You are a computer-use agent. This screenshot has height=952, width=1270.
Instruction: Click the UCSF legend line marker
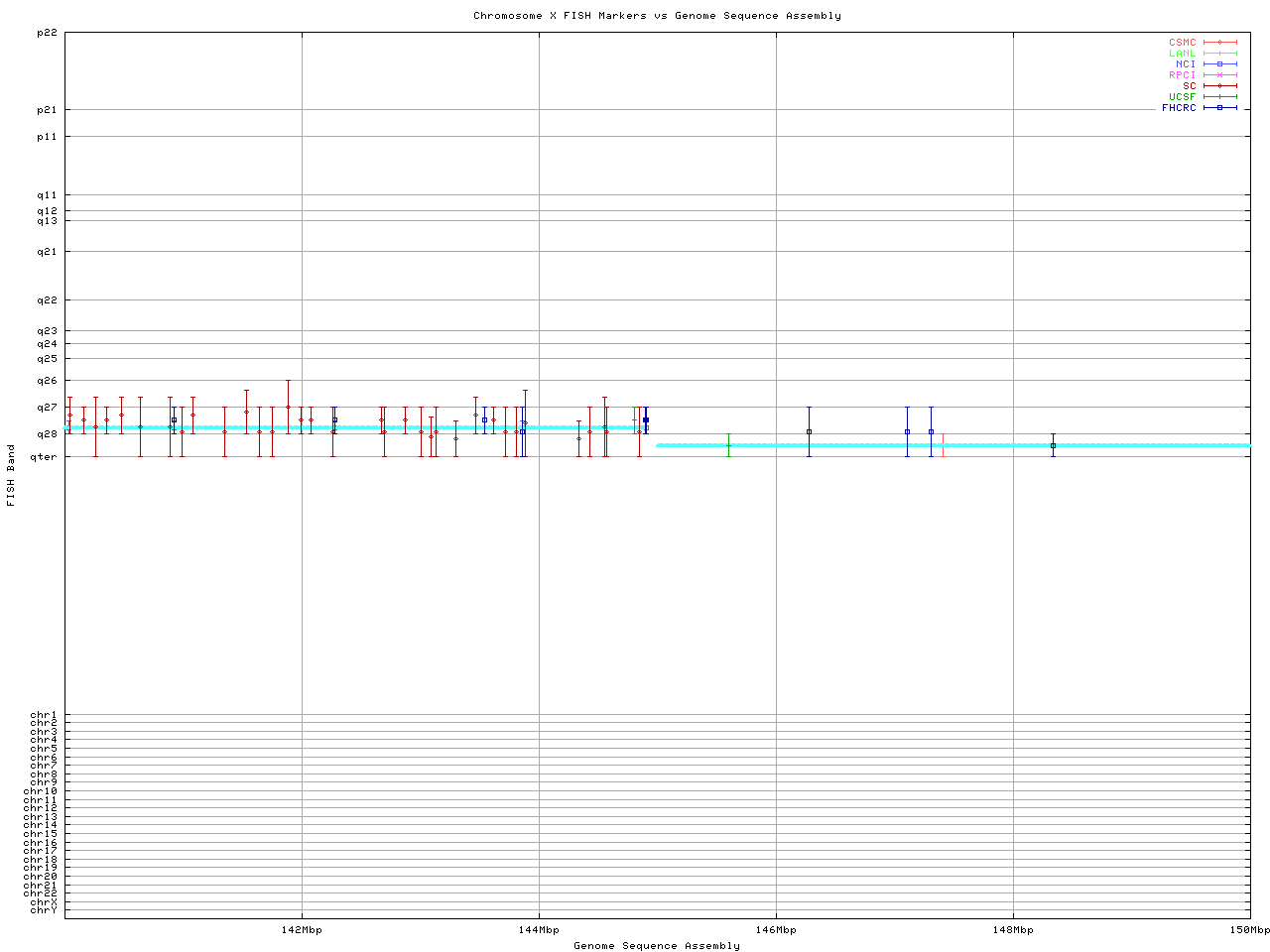[x=1219, y=97]
